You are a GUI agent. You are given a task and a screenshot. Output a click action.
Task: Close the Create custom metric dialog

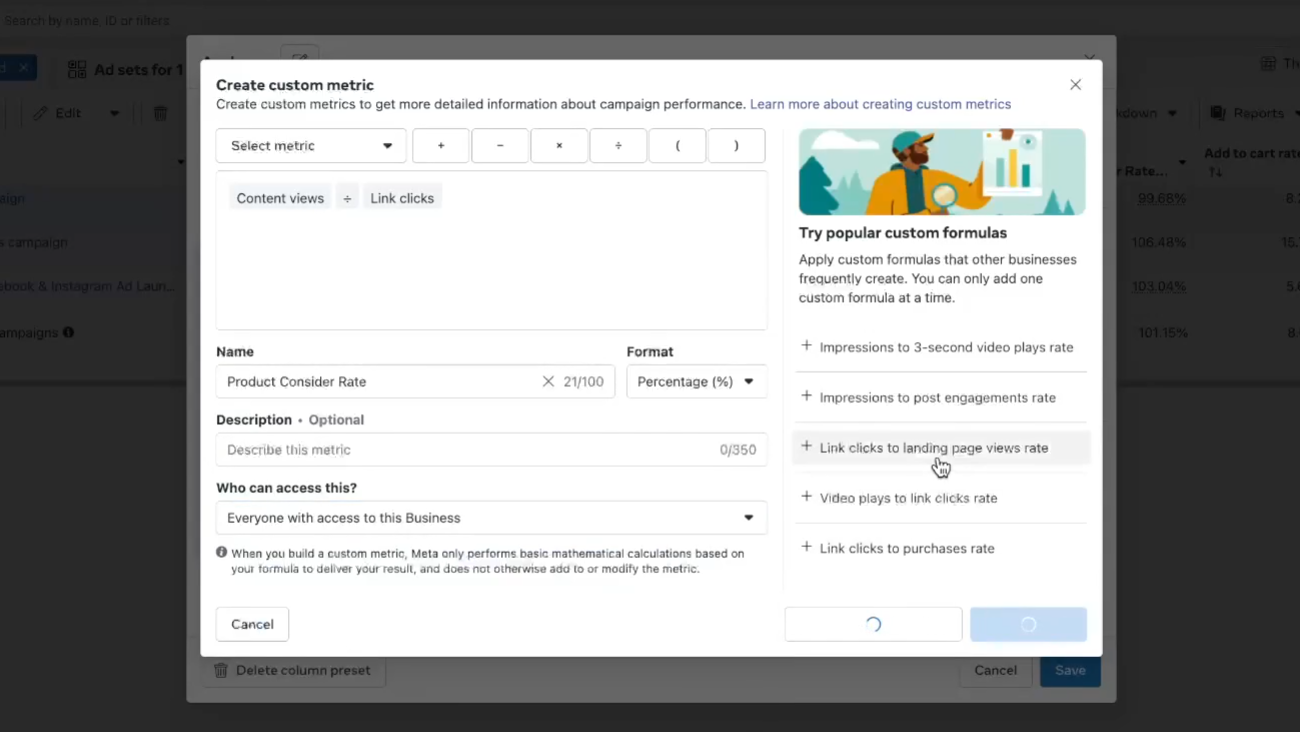pyautogui.click(x=1075, y=85)
